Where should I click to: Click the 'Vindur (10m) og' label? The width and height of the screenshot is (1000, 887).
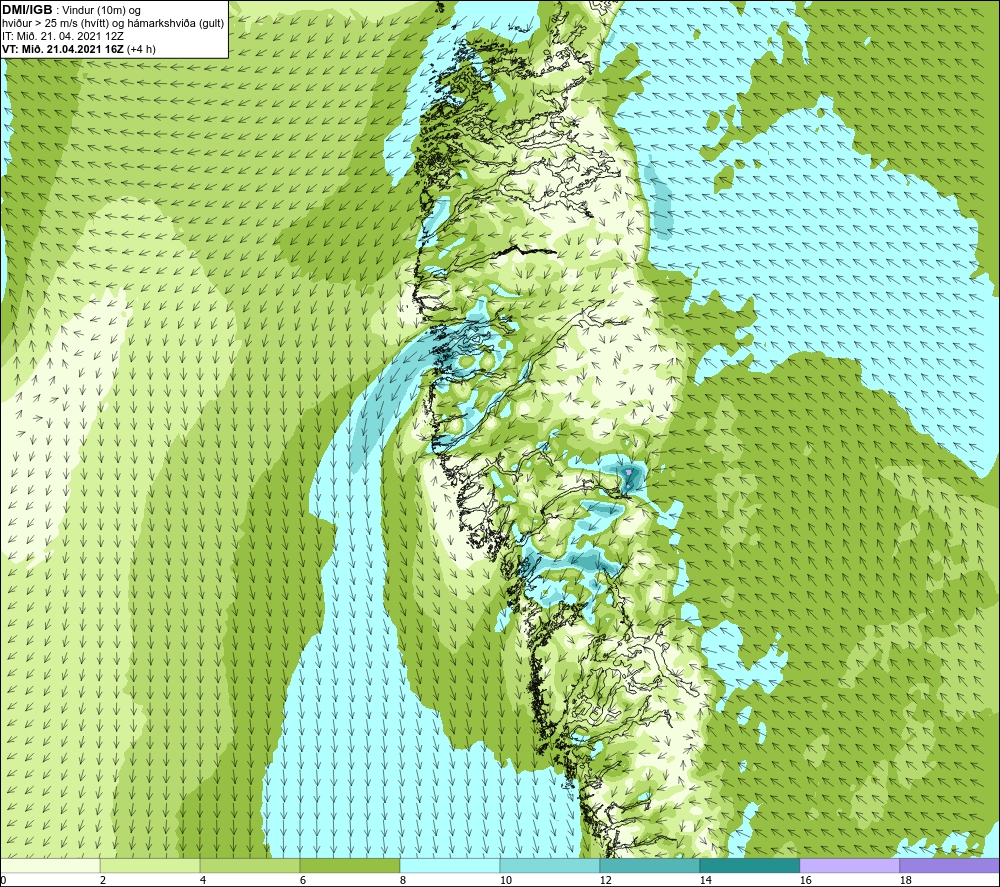[101, 11]
